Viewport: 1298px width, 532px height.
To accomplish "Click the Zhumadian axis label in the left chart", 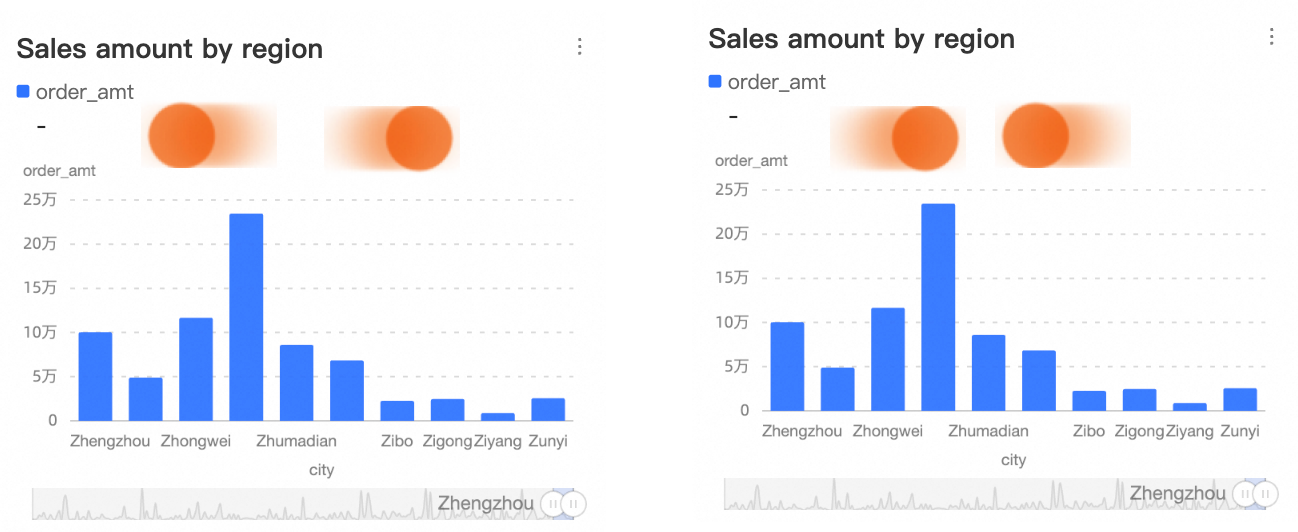I will coord(296,441).
